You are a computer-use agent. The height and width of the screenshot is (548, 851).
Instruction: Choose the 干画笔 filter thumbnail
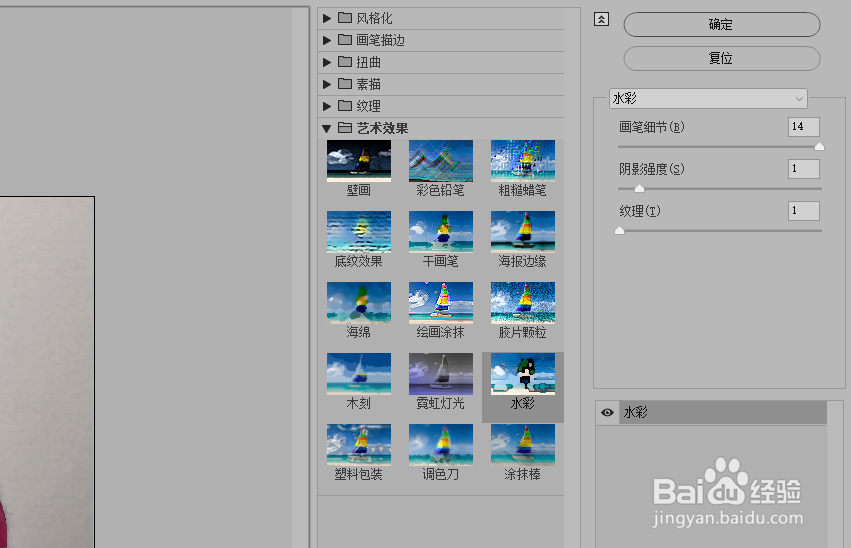point(441,232)
